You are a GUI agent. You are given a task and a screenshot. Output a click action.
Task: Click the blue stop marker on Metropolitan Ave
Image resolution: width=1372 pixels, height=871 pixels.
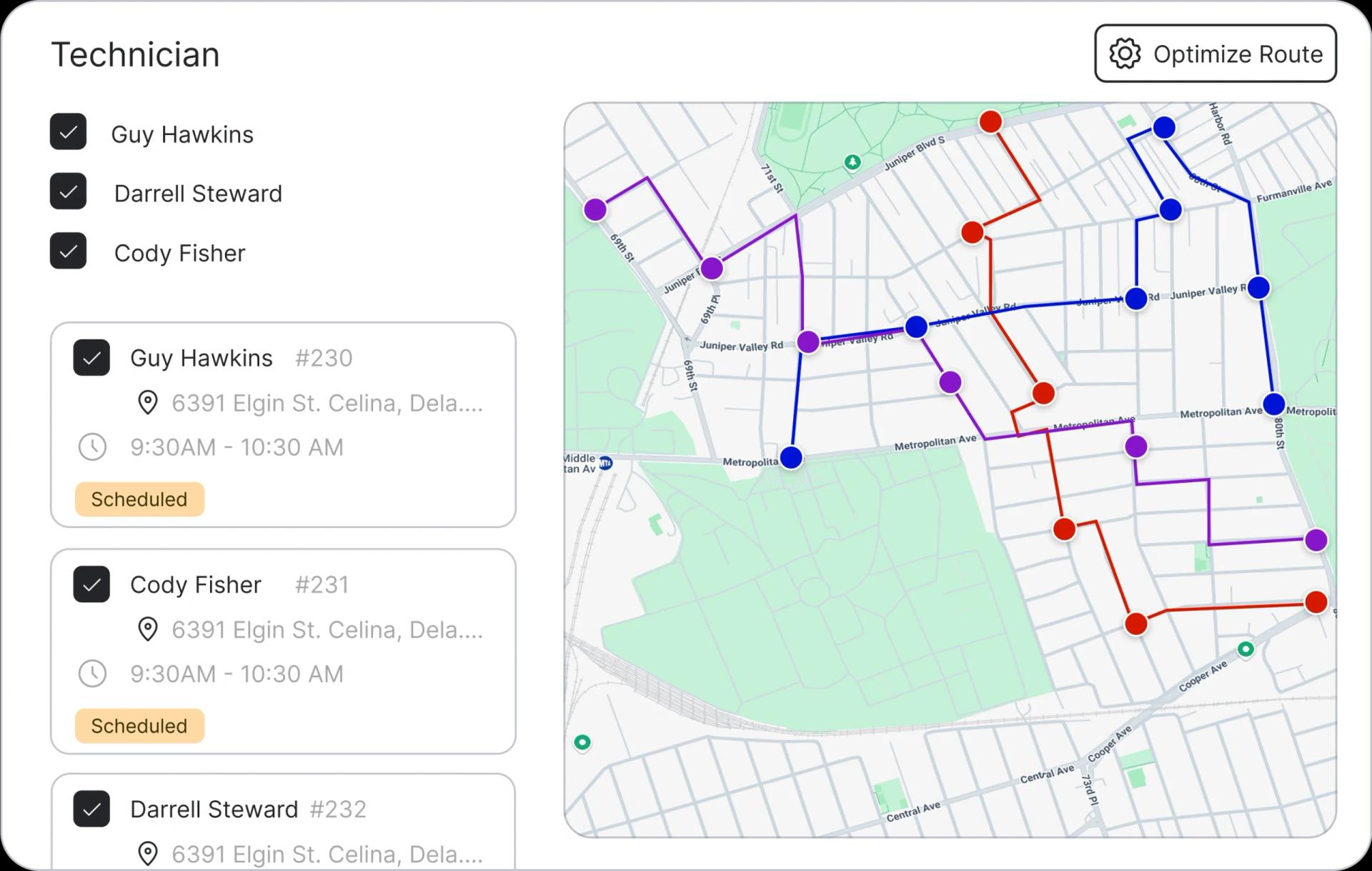click(x=791, y=458)
